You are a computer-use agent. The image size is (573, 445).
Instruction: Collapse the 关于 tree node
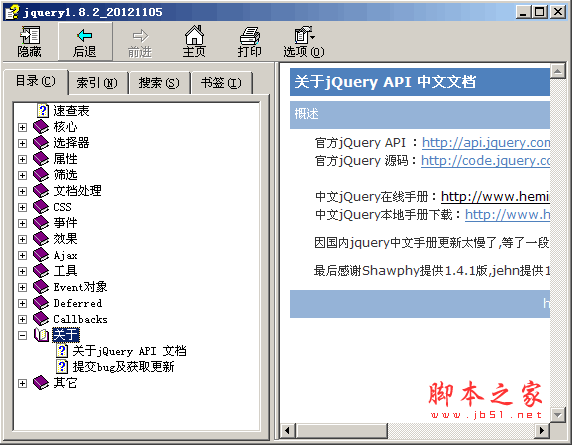coord(22,335)
